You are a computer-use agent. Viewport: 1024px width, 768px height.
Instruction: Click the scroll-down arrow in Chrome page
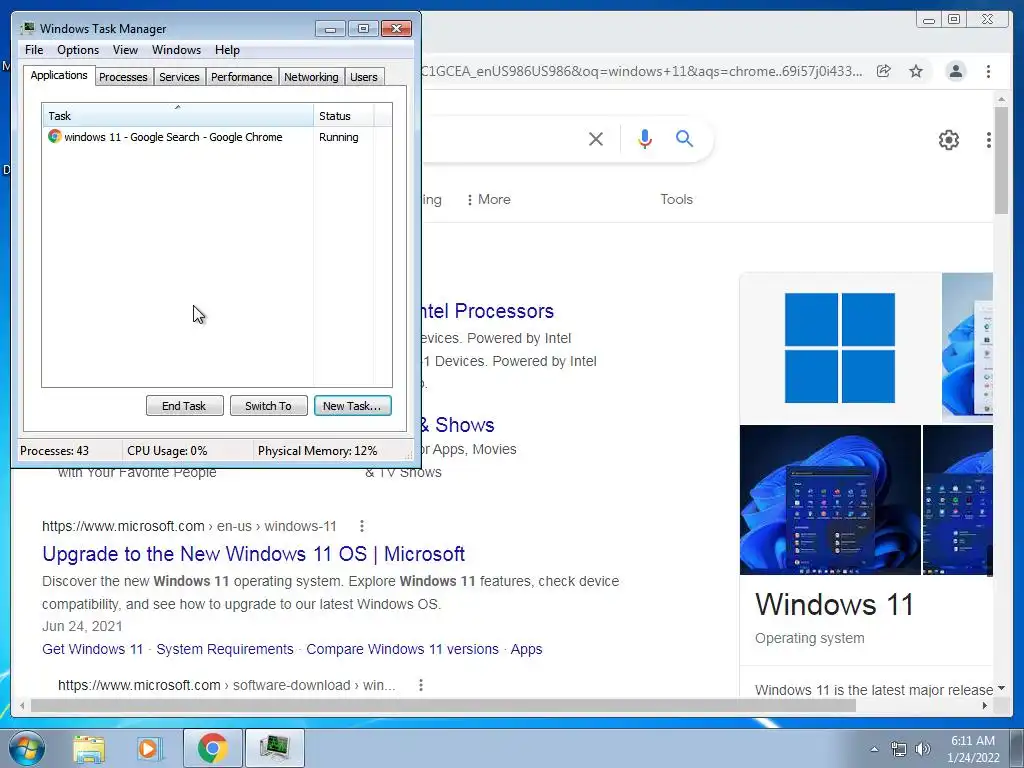(x=1001, y=688)
